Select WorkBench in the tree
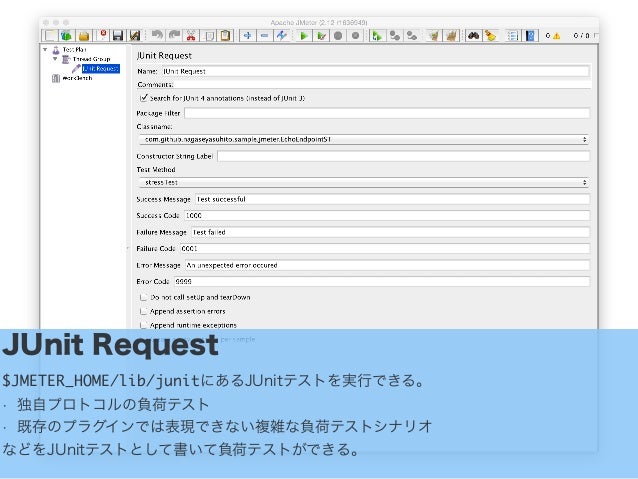The height and width of the screenshot is (479, 638). [77, 78]
